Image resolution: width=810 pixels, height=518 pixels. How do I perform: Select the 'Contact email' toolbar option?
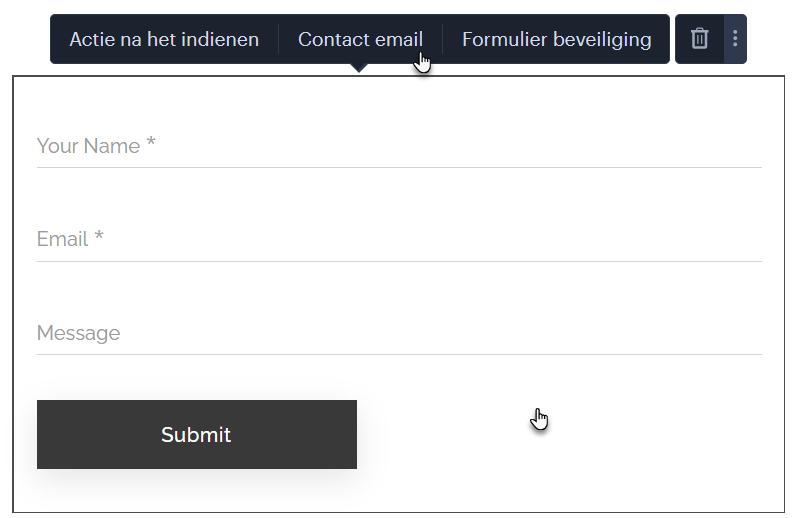point(360,39)
